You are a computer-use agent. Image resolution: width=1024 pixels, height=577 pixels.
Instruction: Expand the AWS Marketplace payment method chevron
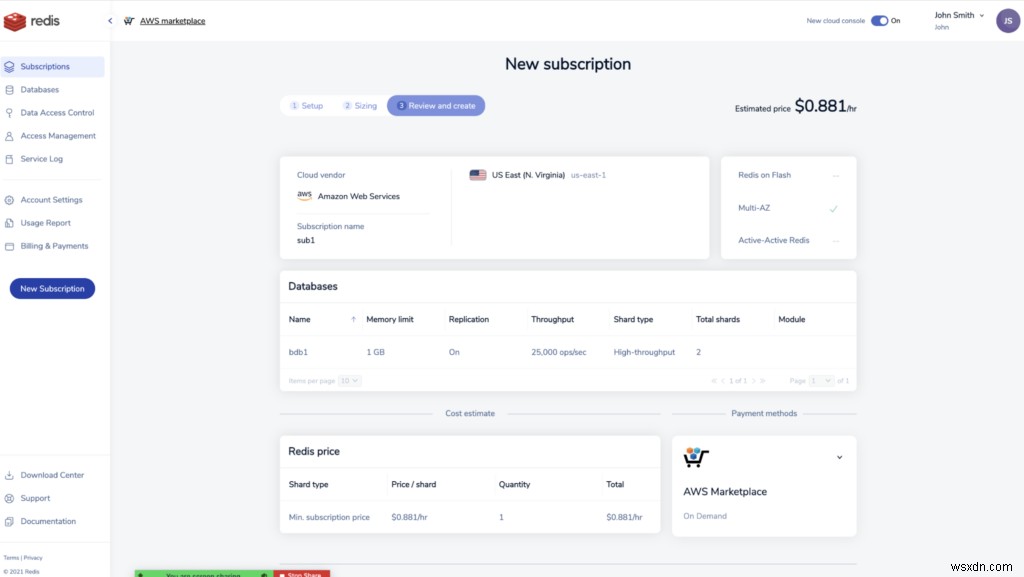tap(840, 455)
